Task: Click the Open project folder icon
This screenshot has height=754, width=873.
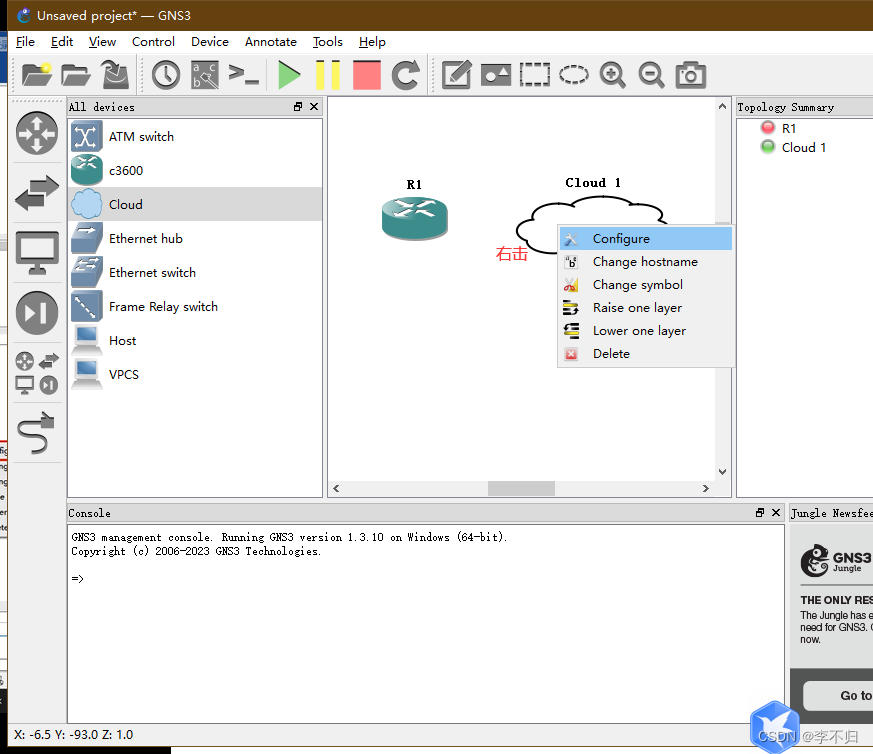Action: point(76,75)
